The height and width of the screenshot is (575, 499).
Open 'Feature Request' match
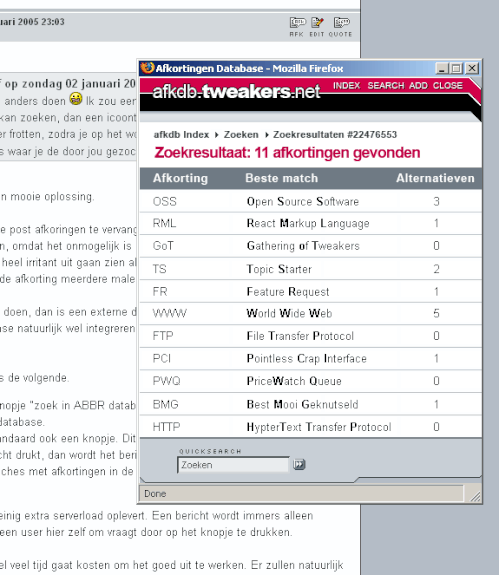(x=288, y=292)
